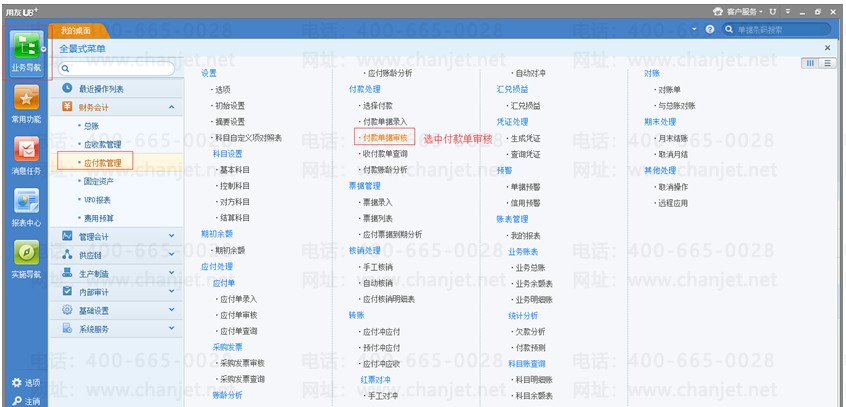Open 远程应用 entry

(x=673, y=203)
